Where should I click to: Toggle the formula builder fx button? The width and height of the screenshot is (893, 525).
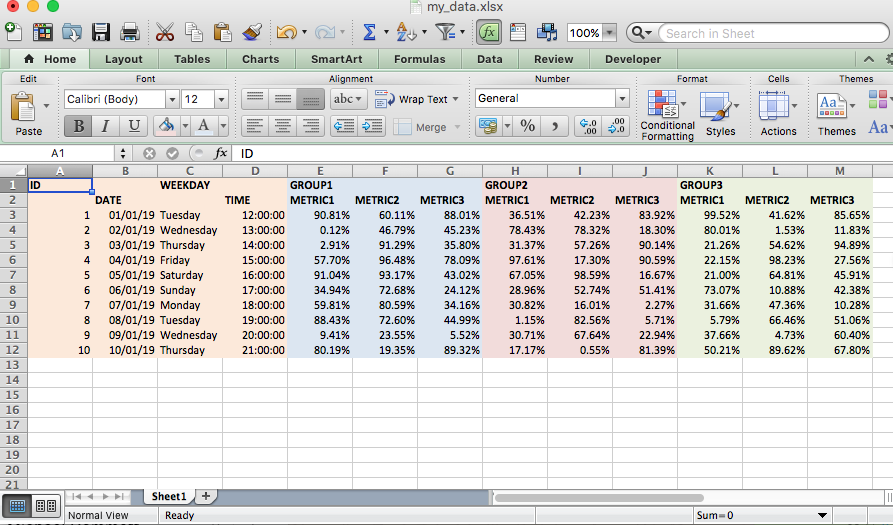coord(489,32)
